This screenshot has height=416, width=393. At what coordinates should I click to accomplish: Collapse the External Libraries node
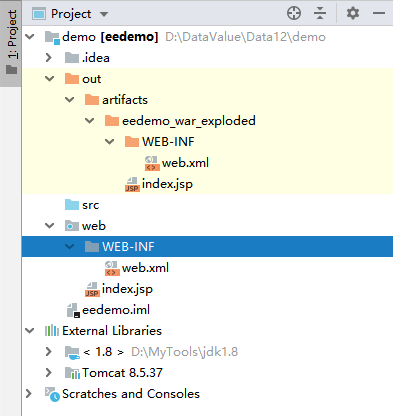pos(30,331)
